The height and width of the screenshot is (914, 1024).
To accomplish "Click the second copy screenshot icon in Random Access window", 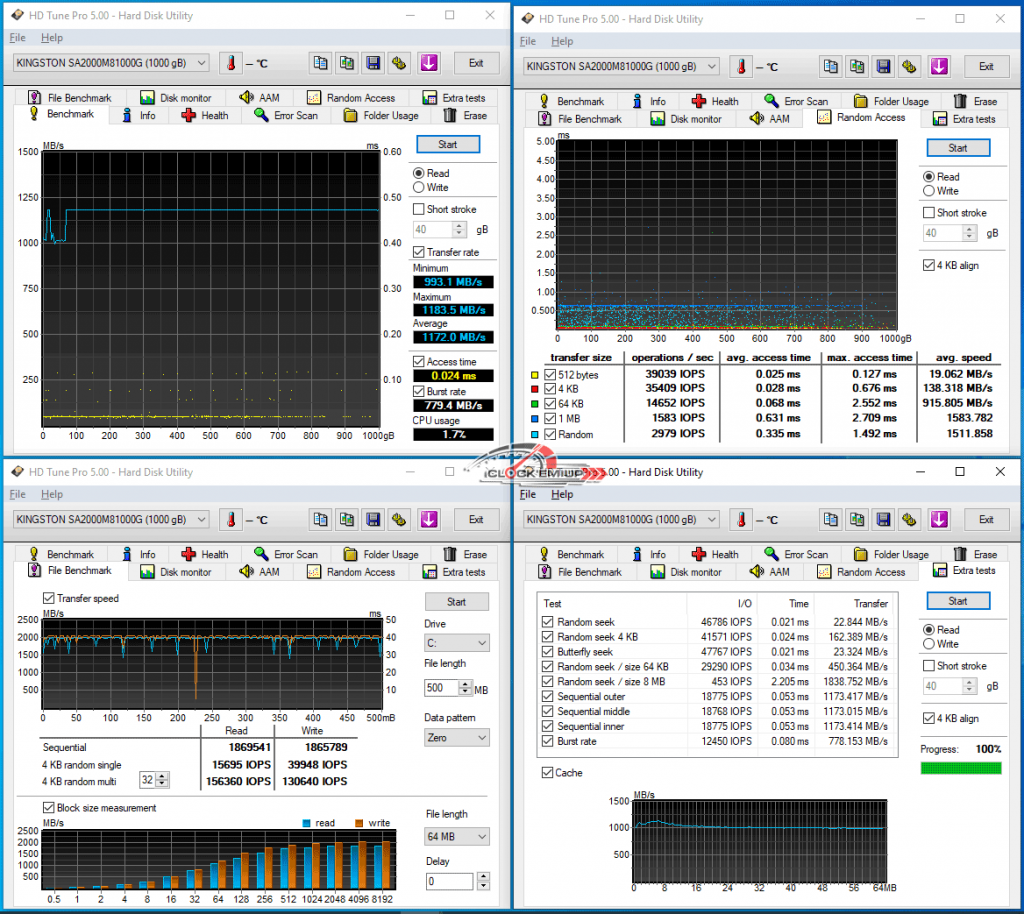I will [x=857, y=66].
